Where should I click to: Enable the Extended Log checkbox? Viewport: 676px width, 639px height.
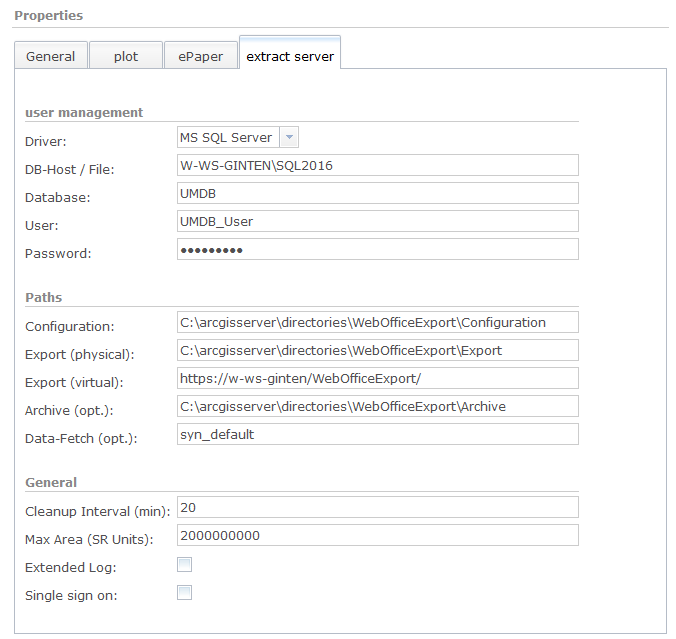[x=184, y=565]
